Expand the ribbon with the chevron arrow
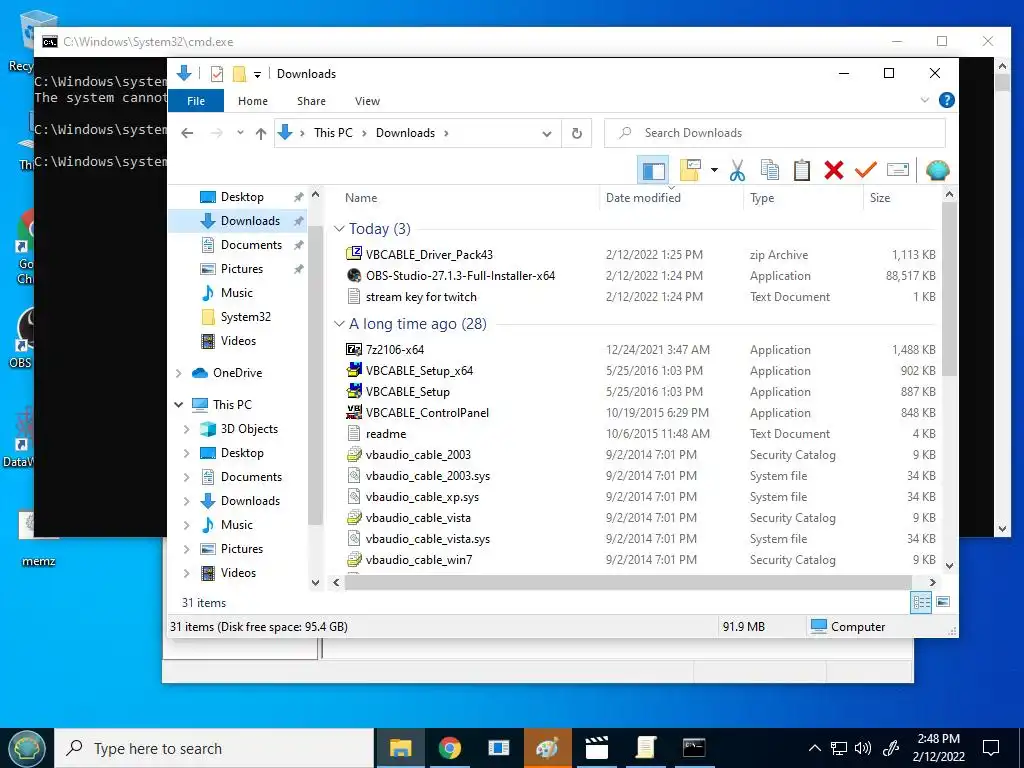 click(924, 100)
